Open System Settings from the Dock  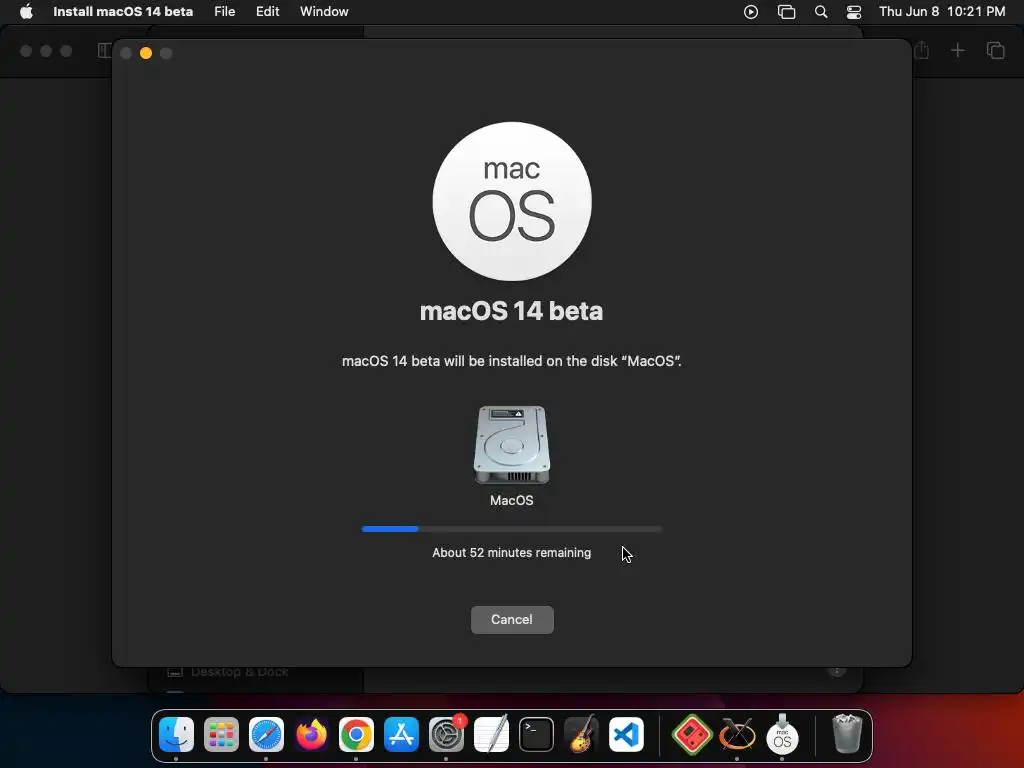tap(446, 735)
